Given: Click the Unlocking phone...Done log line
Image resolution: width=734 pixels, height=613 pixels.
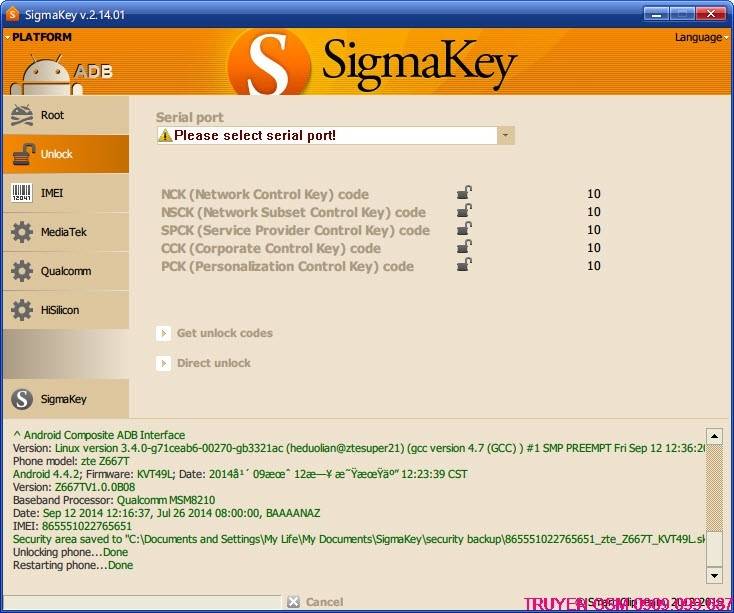Looking at the screenshot, I should point(71,552).
